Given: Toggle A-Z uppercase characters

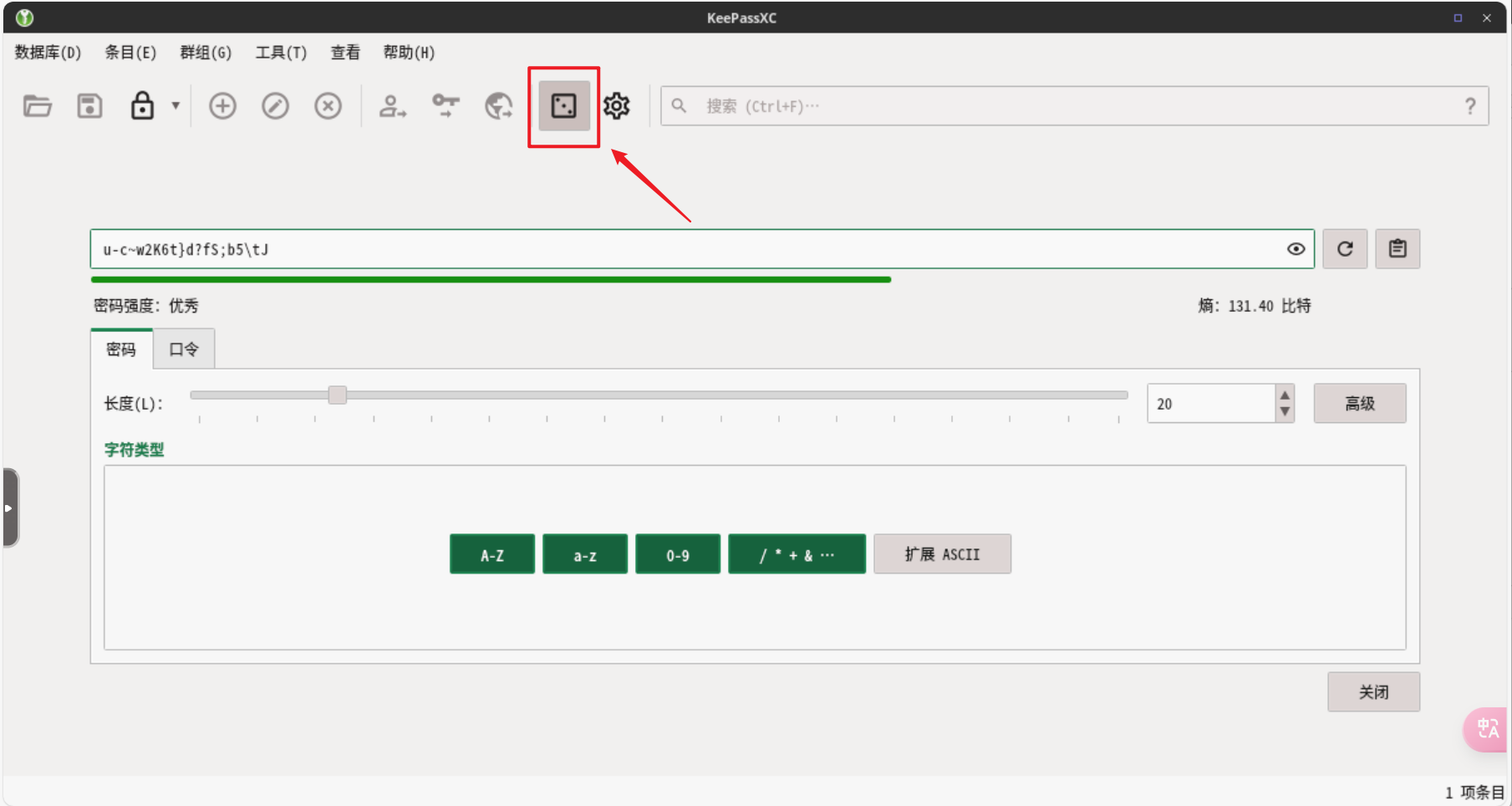Looking at the screenshot, I should [x=492, y=554].
